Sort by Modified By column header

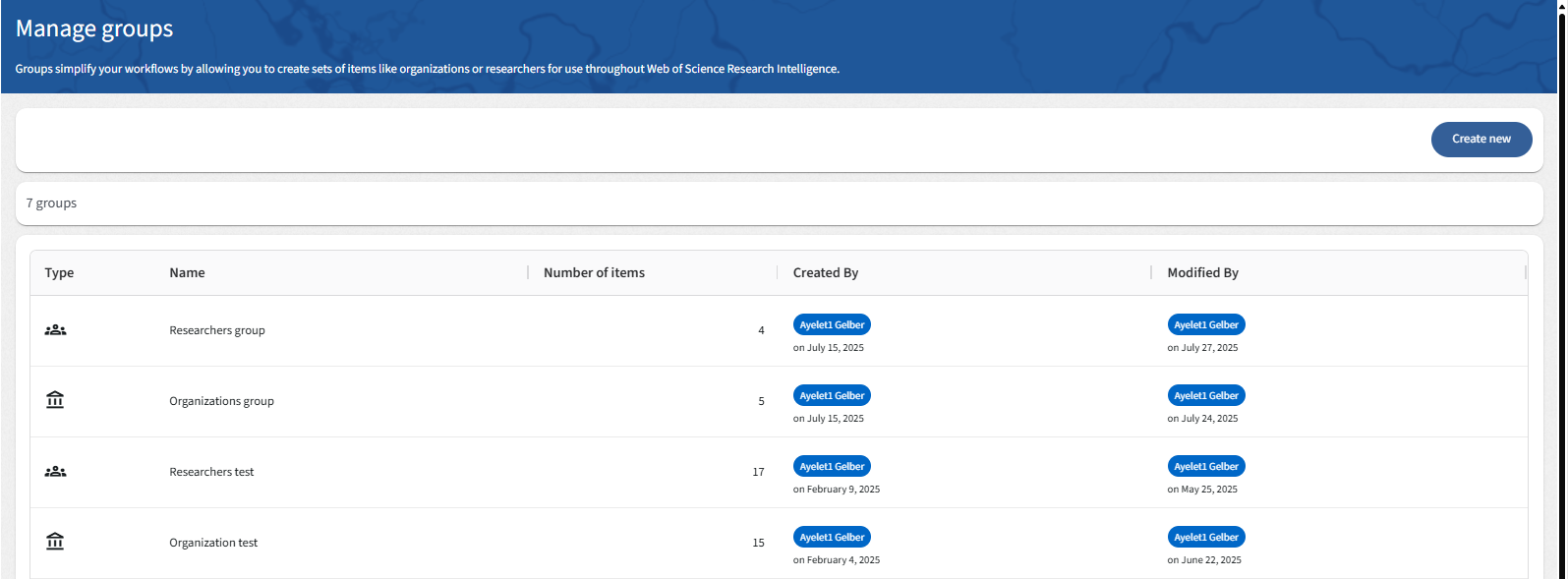[1202, 273]
